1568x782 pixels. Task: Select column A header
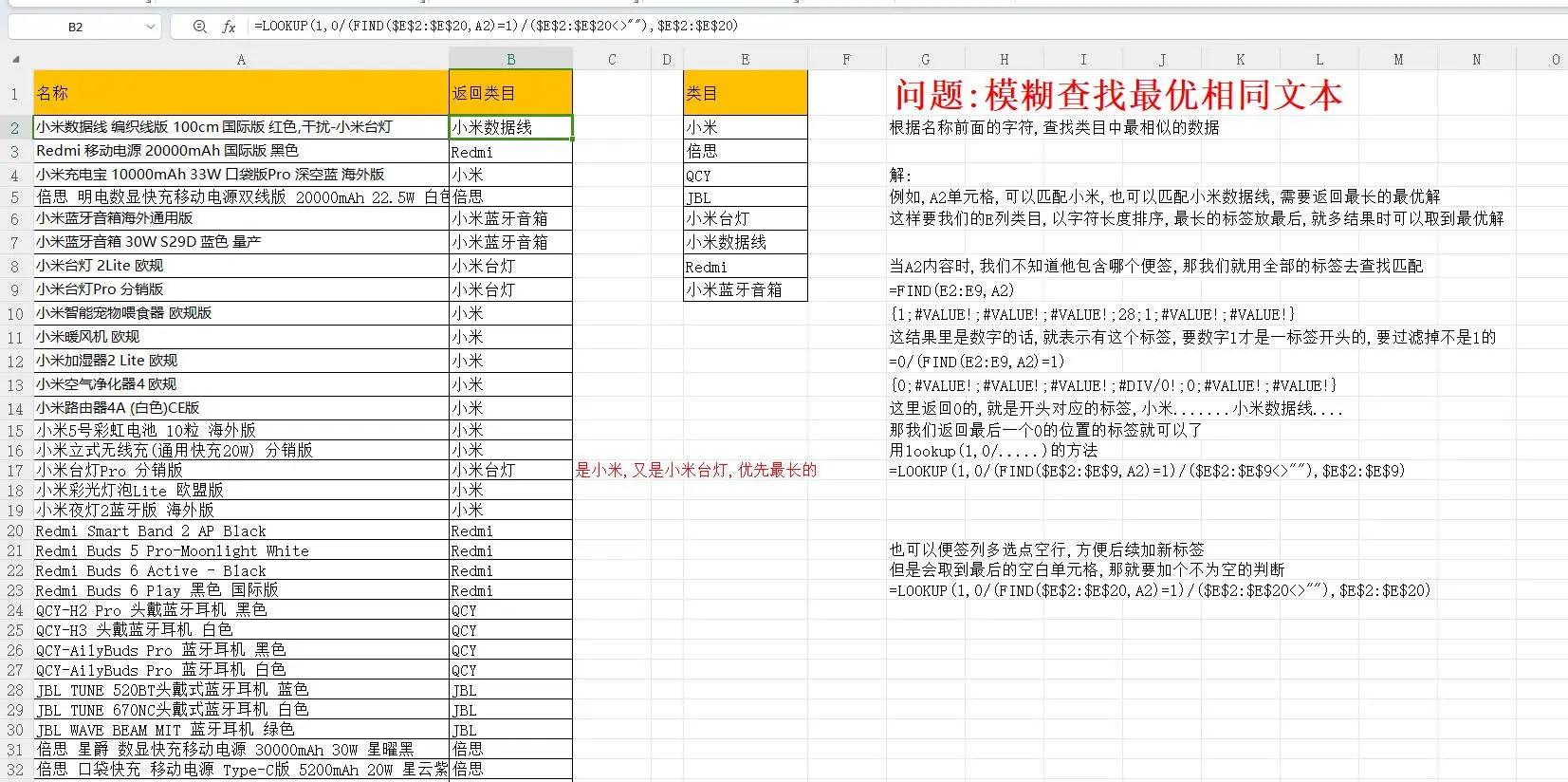[x=241, y=59]
